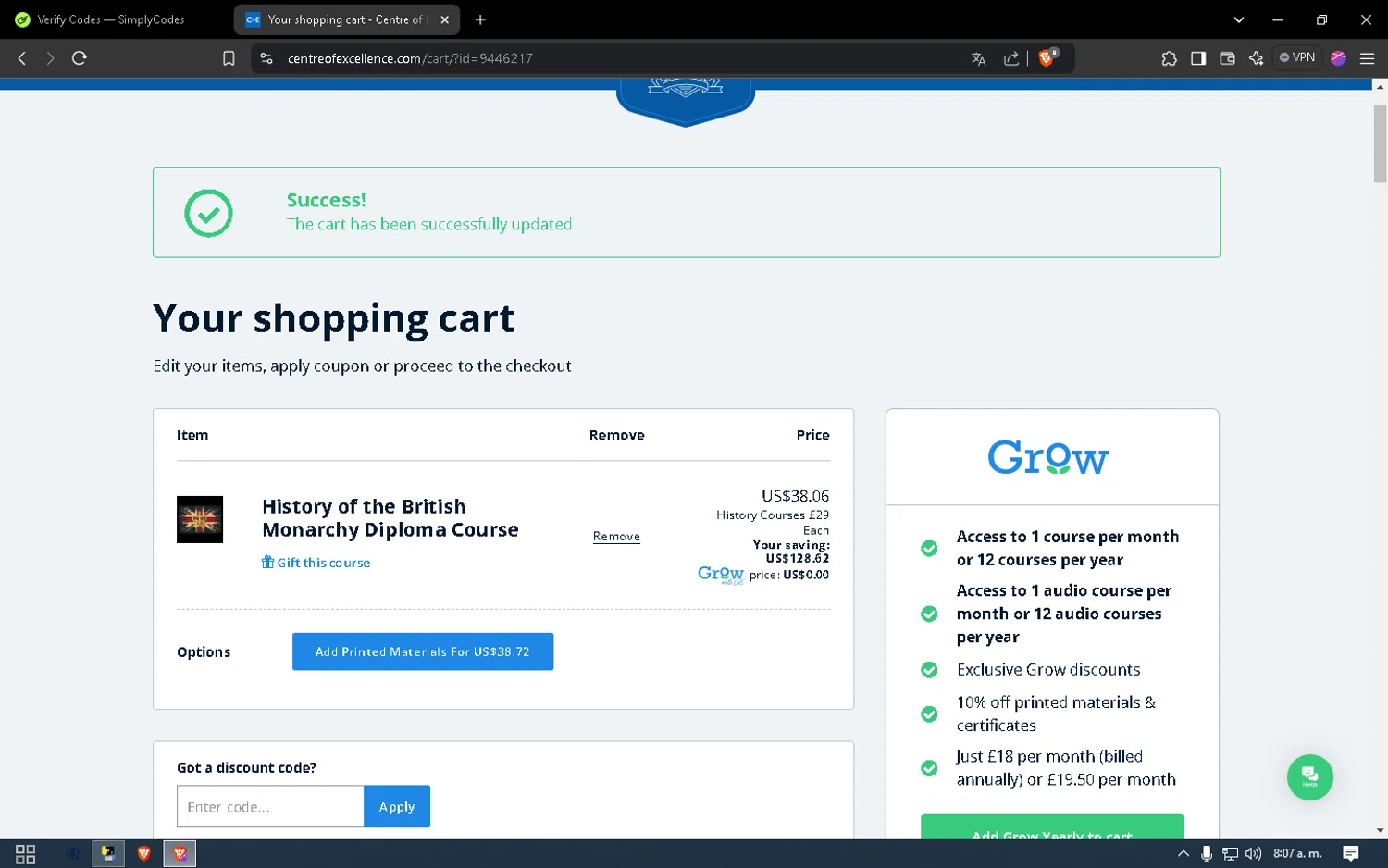
Task: Click the 'Exclusive Grow discounts' text
Action: click(x=1048, y=669)
